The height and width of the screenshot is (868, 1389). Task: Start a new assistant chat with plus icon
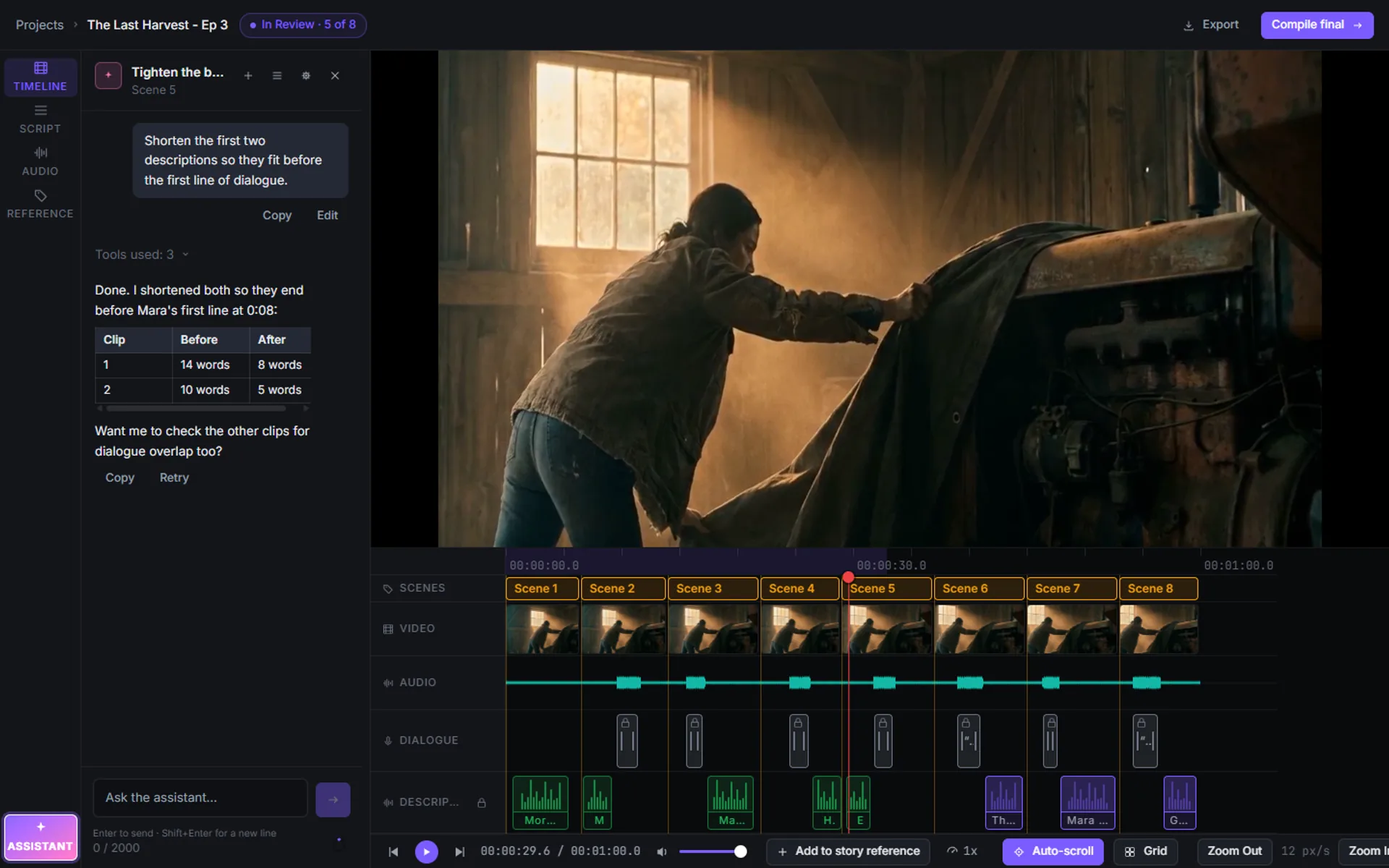click(248, 75)
